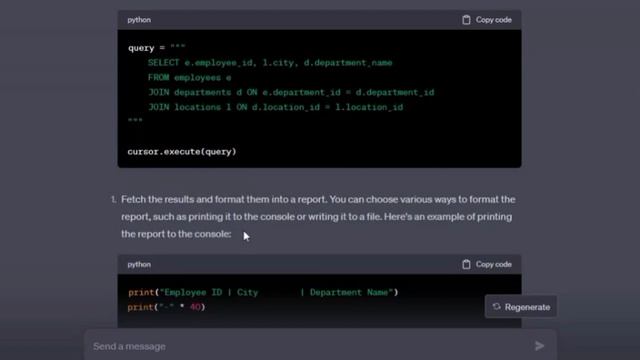
Task: Click the Regenerate button
Action: coord(521,307)
